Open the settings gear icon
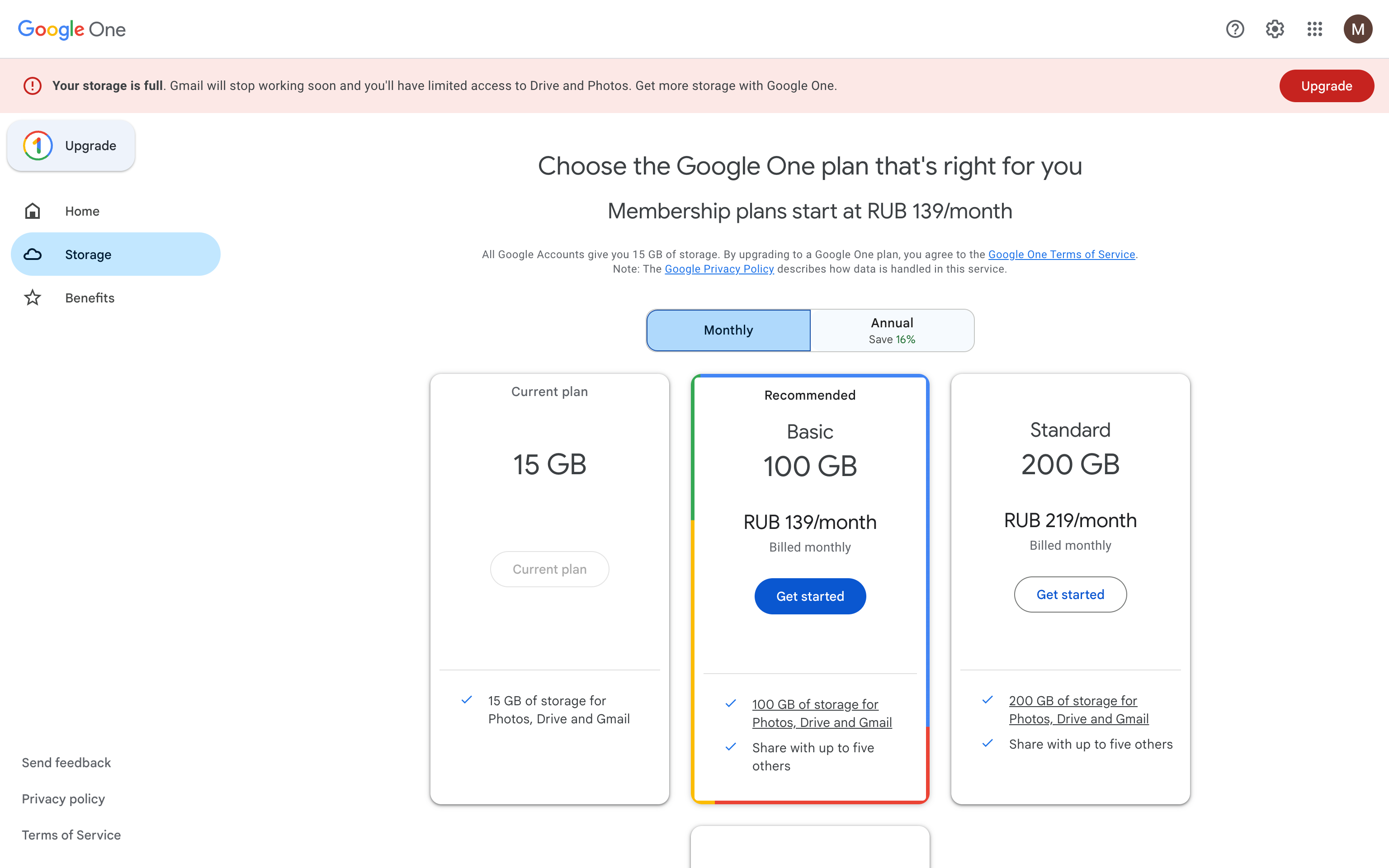The width and height of the screenshot is (1389, 868). (1275, 29)
